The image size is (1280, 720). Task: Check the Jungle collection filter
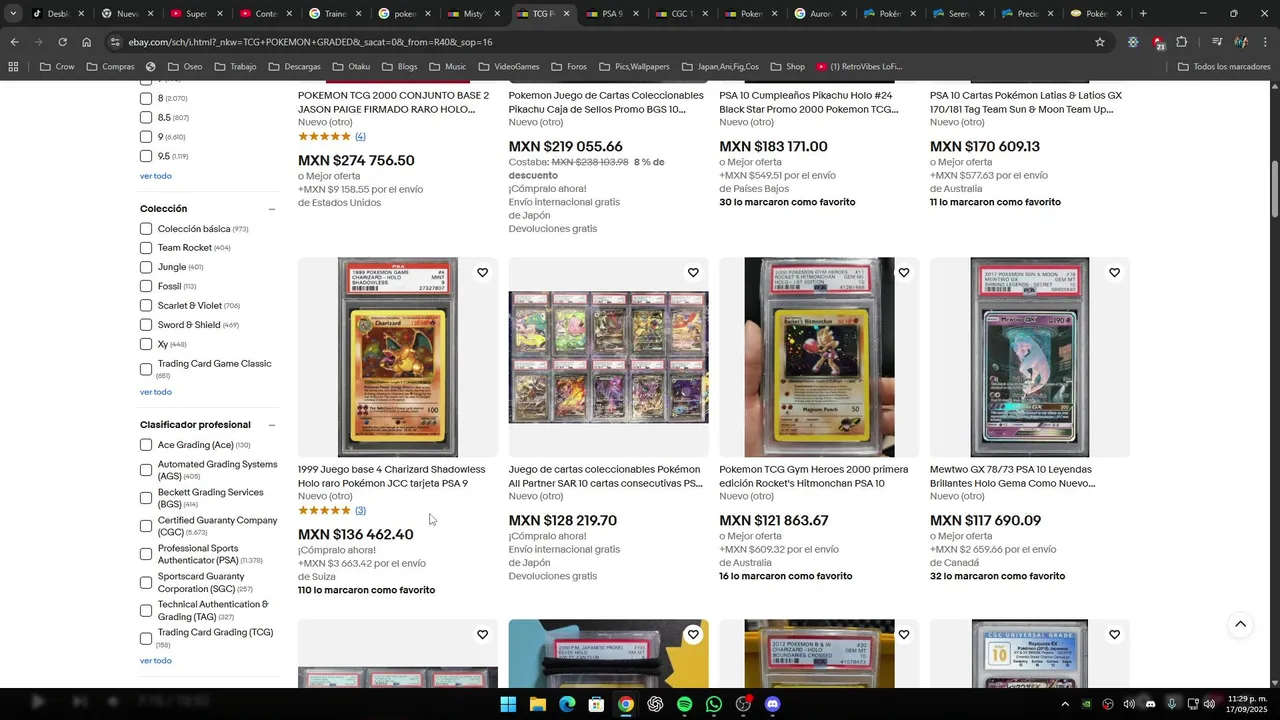(x=146, y=267)
